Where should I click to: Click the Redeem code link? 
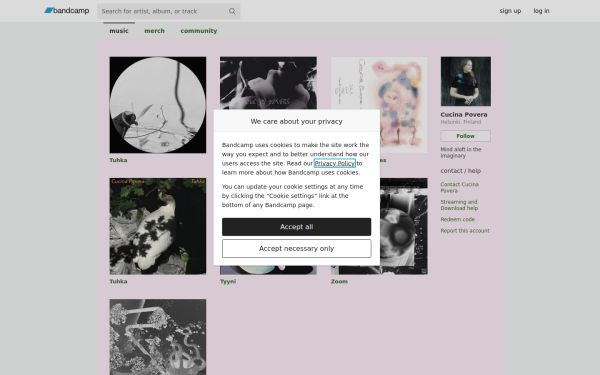click(458, 220)
